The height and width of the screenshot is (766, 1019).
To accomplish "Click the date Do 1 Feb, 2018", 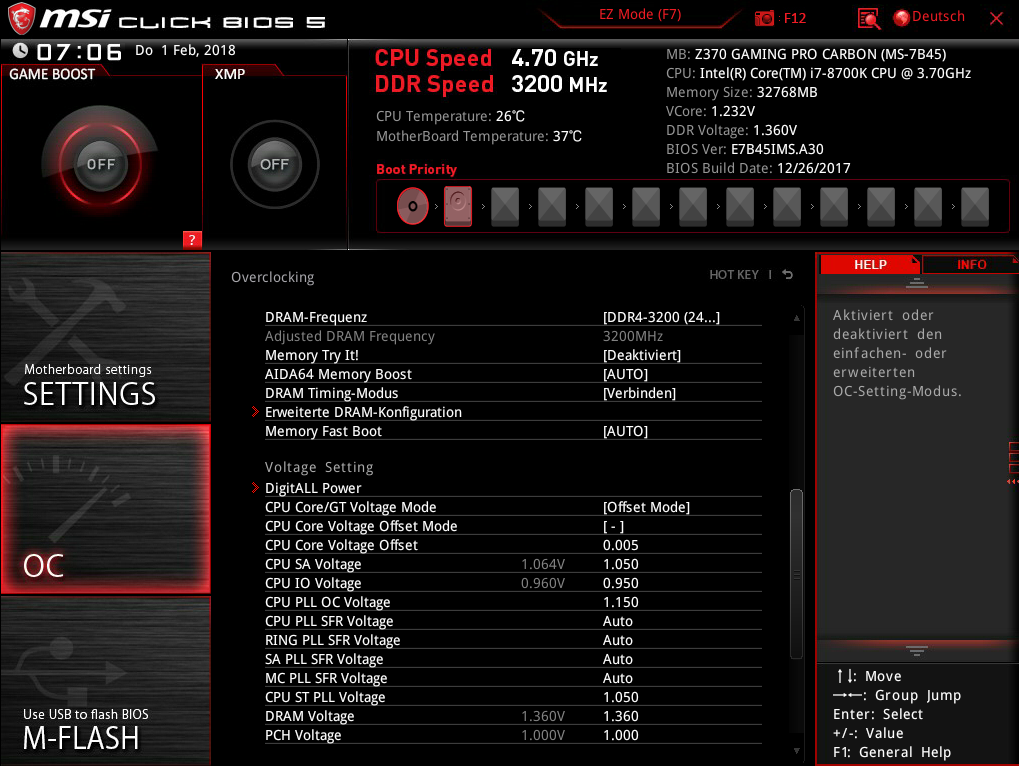I will [x=185, y=51].
